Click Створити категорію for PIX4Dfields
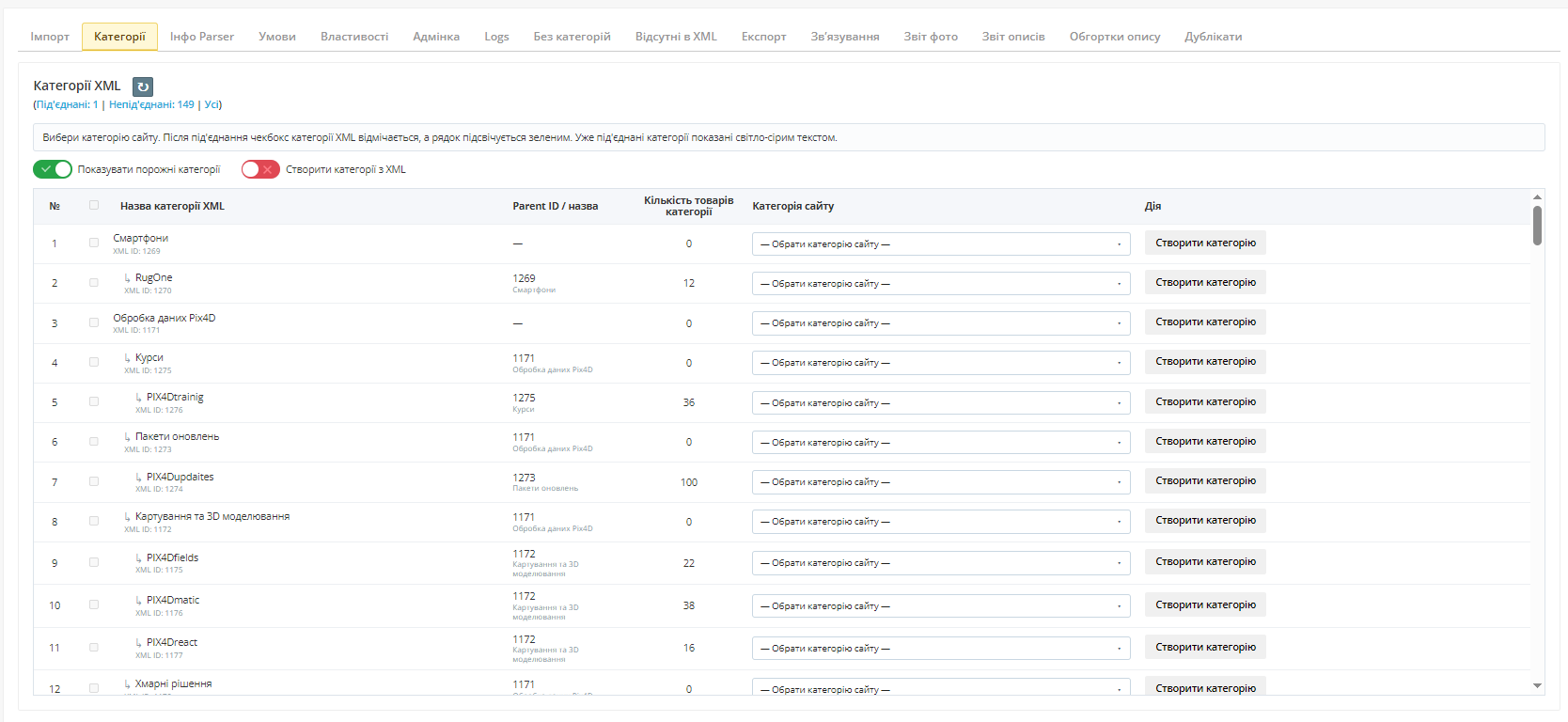 1205,561
